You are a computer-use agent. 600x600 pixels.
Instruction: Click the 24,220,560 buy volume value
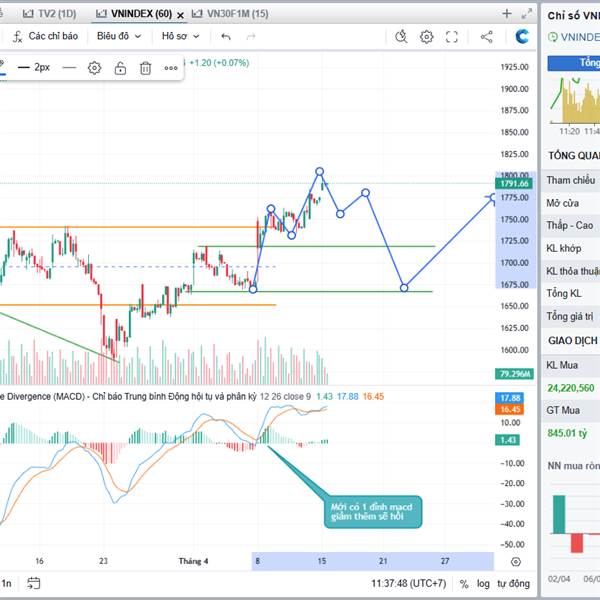(x=571, y=388)
